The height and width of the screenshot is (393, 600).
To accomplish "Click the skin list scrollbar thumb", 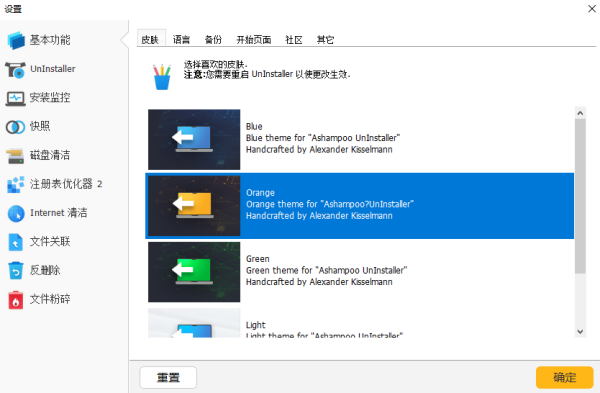I will 580,196.
